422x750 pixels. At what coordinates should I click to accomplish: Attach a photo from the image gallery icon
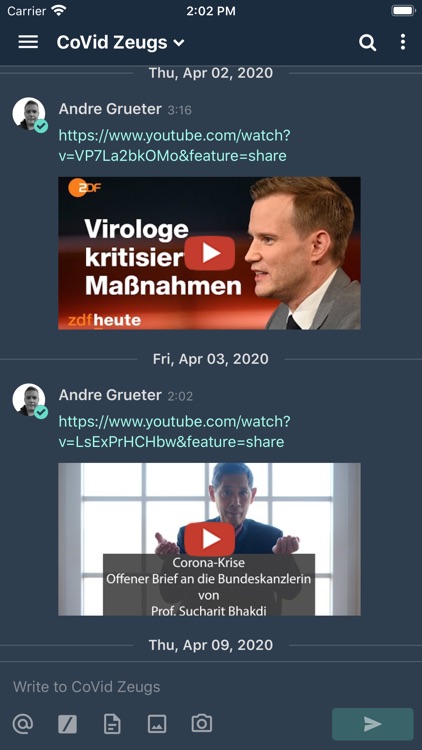pyautogui.click(x=157, y=724)
